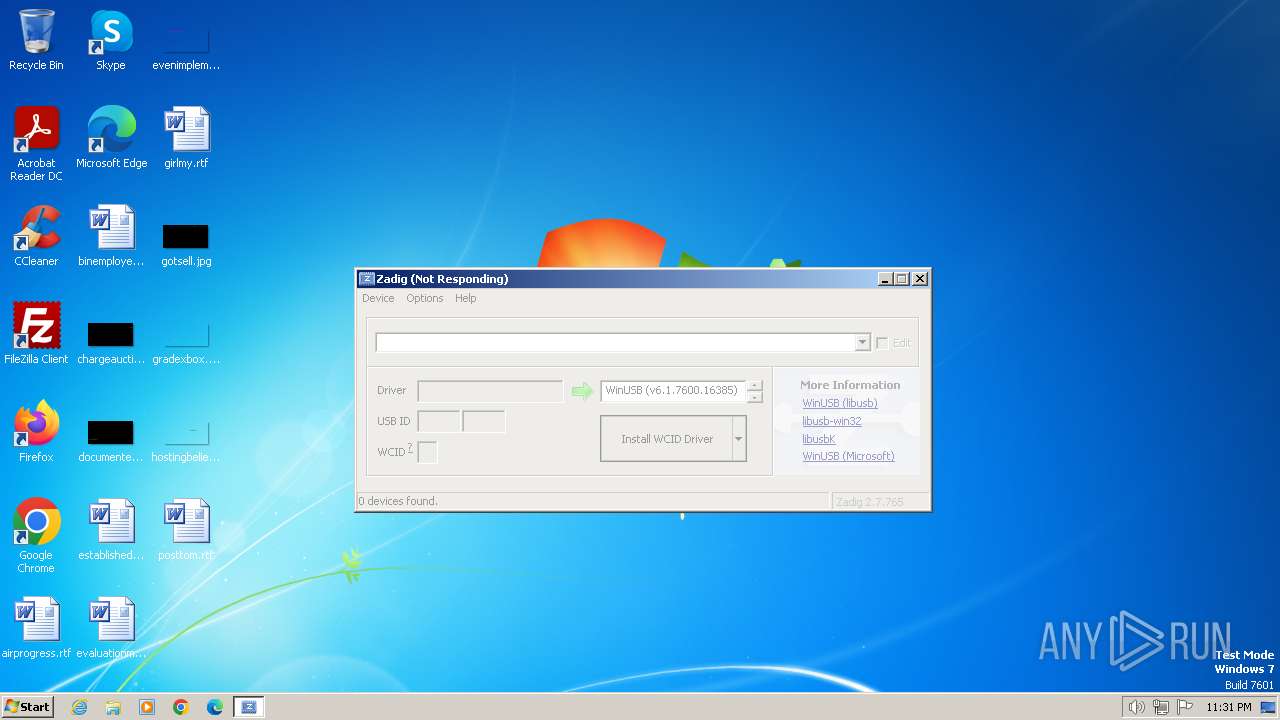
Task: Toggle the WCID indicator box
Action: click(x=427, y=452)
